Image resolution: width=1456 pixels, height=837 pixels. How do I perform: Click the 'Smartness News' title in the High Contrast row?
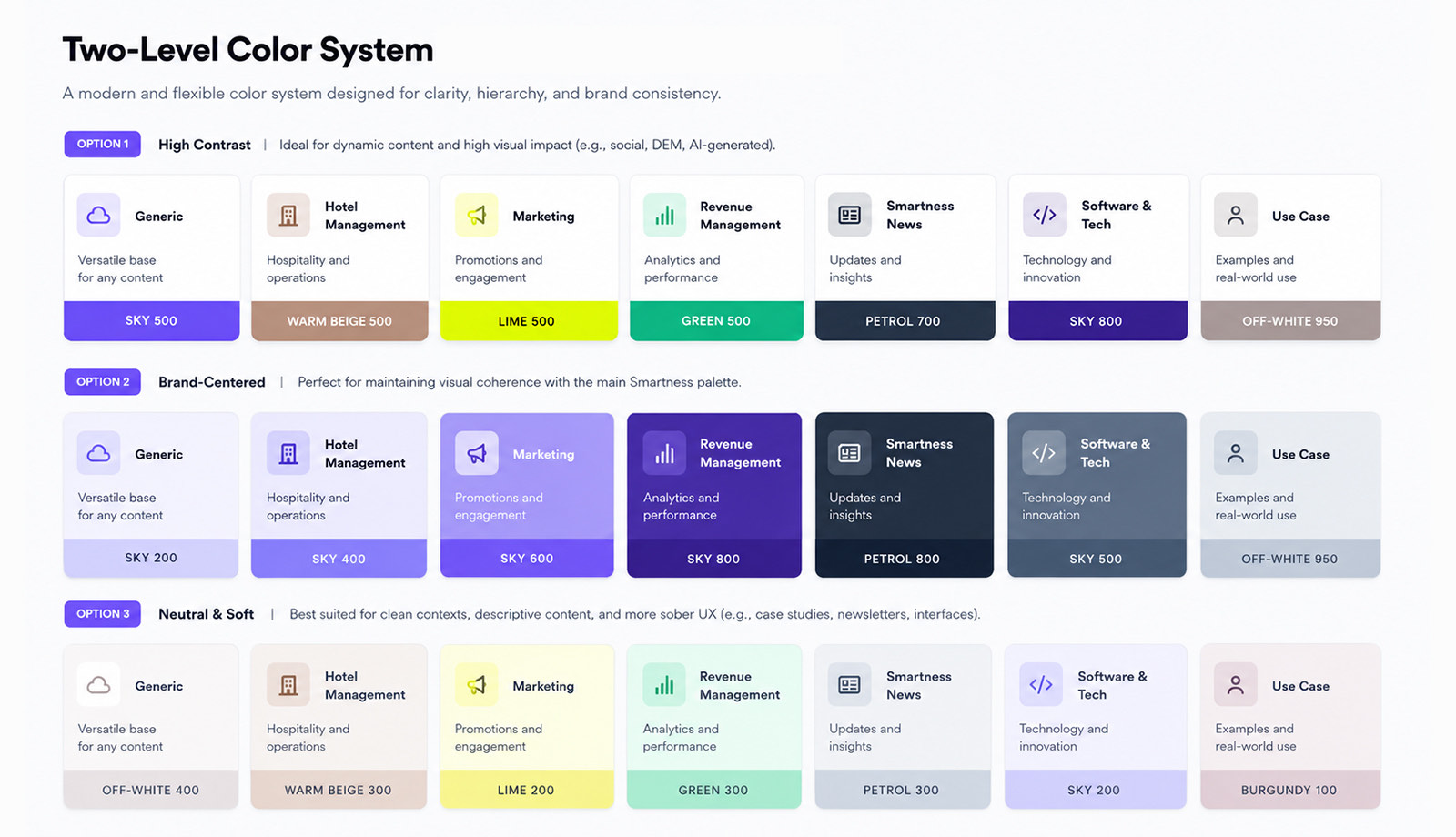click(x=920, y=215)
